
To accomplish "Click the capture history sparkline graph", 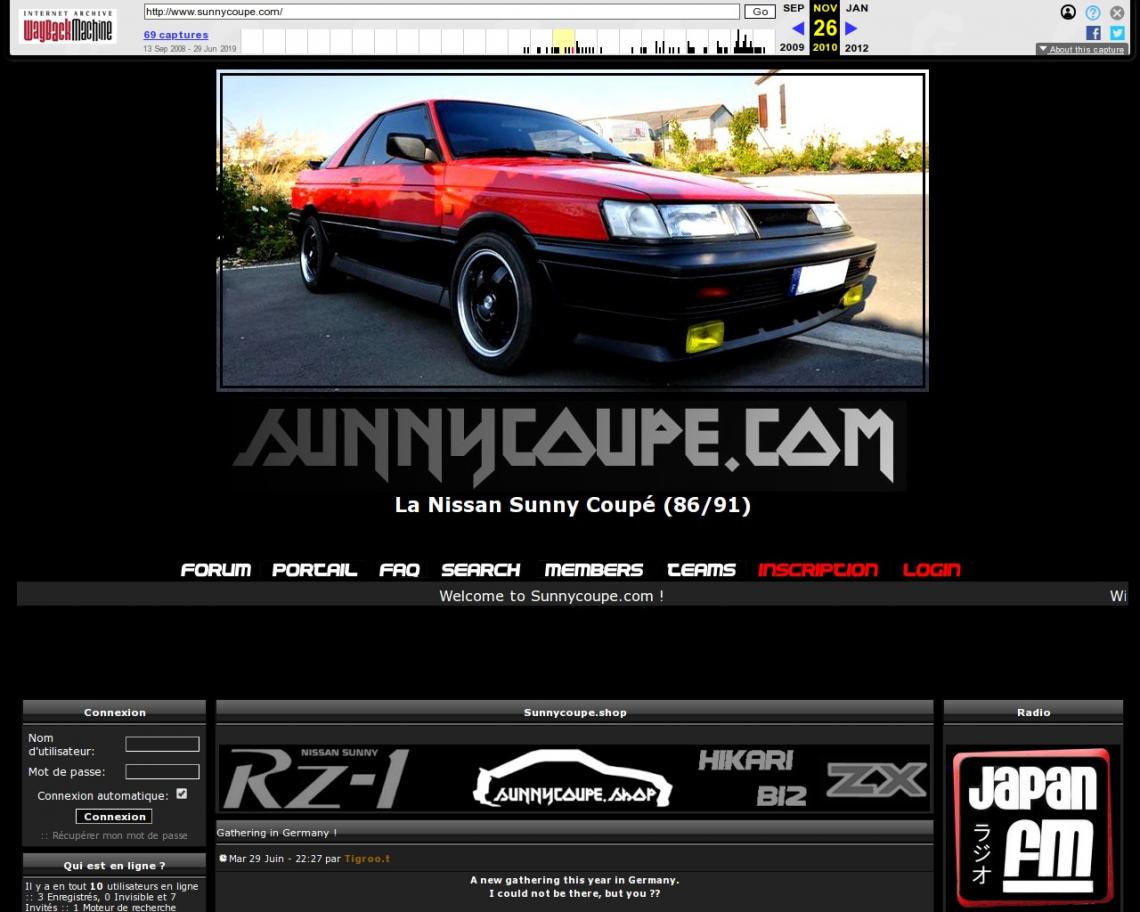I will tap(507, 41).
